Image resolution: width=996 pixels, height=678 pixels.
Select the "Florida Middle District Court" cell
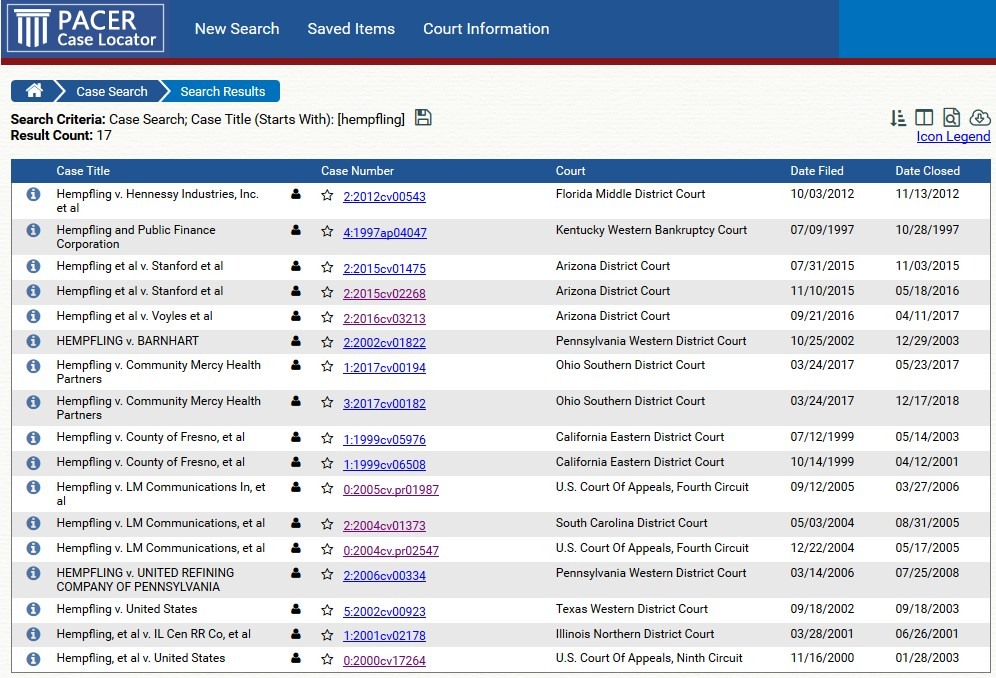[630, 194]
